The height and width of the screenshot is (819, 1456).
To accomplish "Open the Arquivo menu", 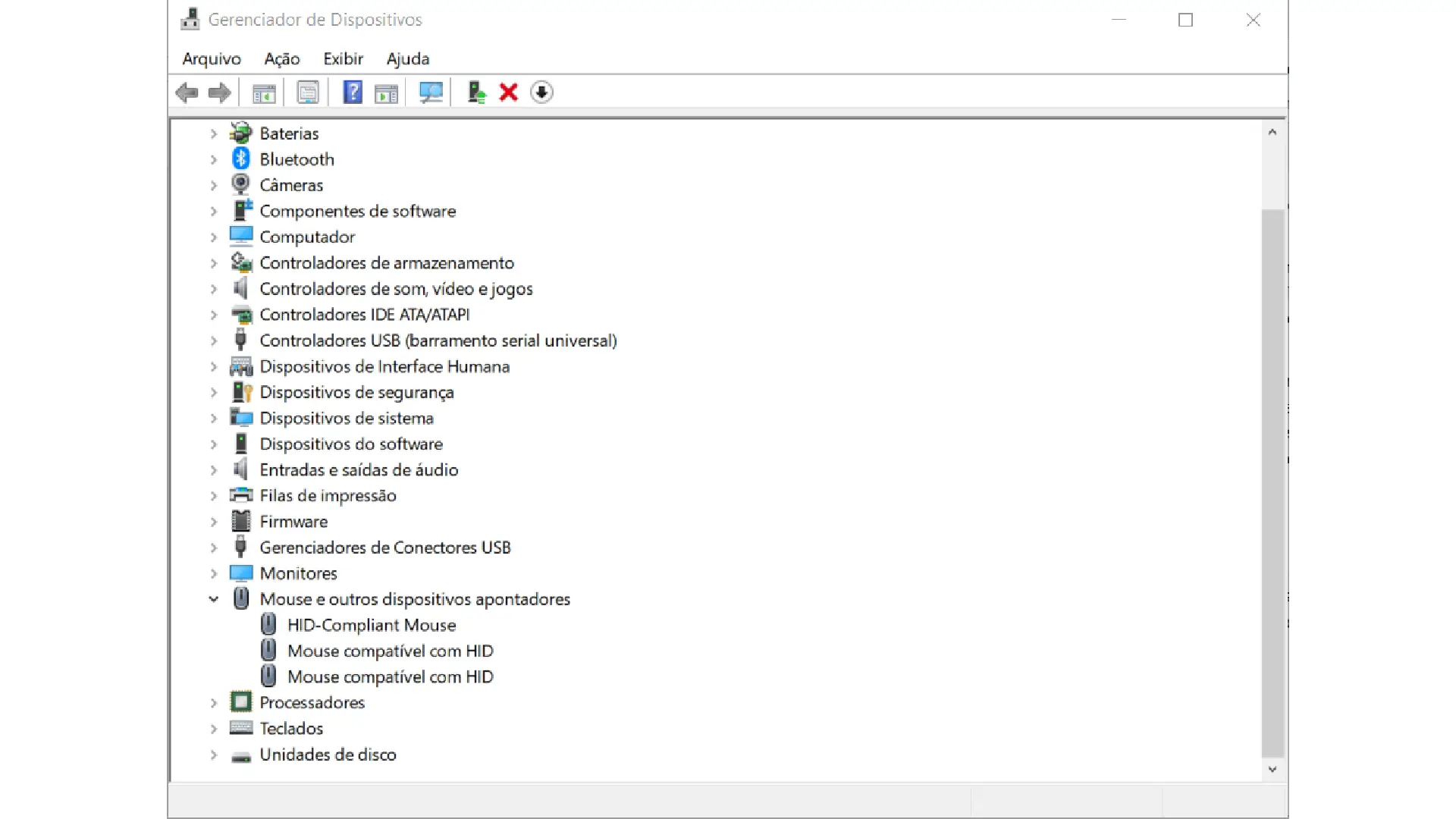I will pyautogui.click(x=212, y=58).
